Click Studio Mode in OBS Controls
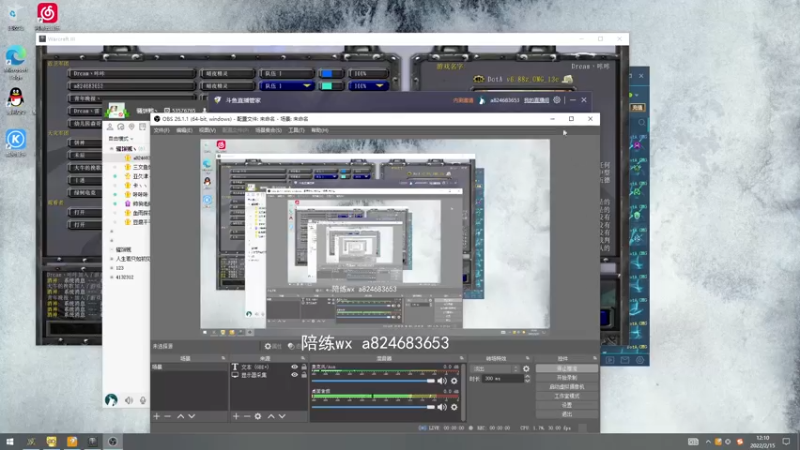800x450 pixels. pyautogui.click(x=566, y=396)
